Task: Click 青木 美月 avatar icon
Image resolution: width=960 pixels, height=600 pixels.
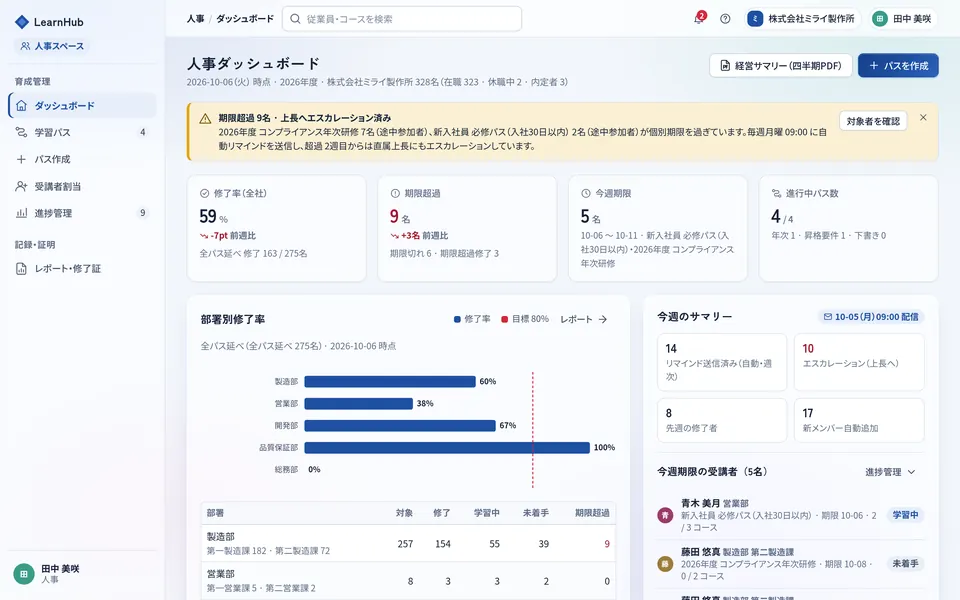Action: tap(665, 515)
